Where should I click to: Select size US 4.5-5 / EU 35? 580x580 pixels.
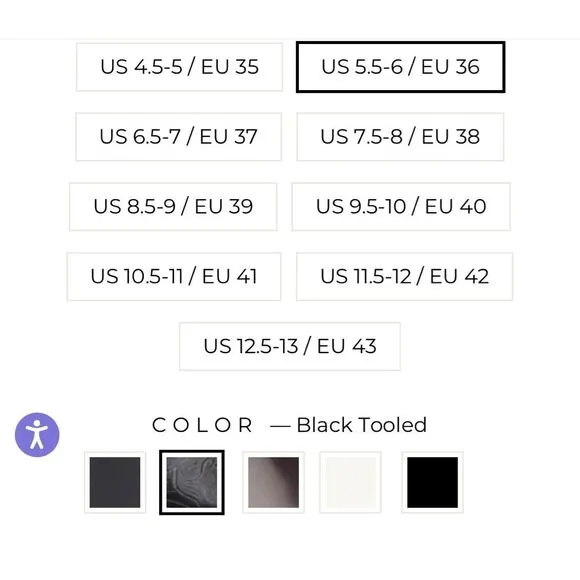tap(179, 67)
